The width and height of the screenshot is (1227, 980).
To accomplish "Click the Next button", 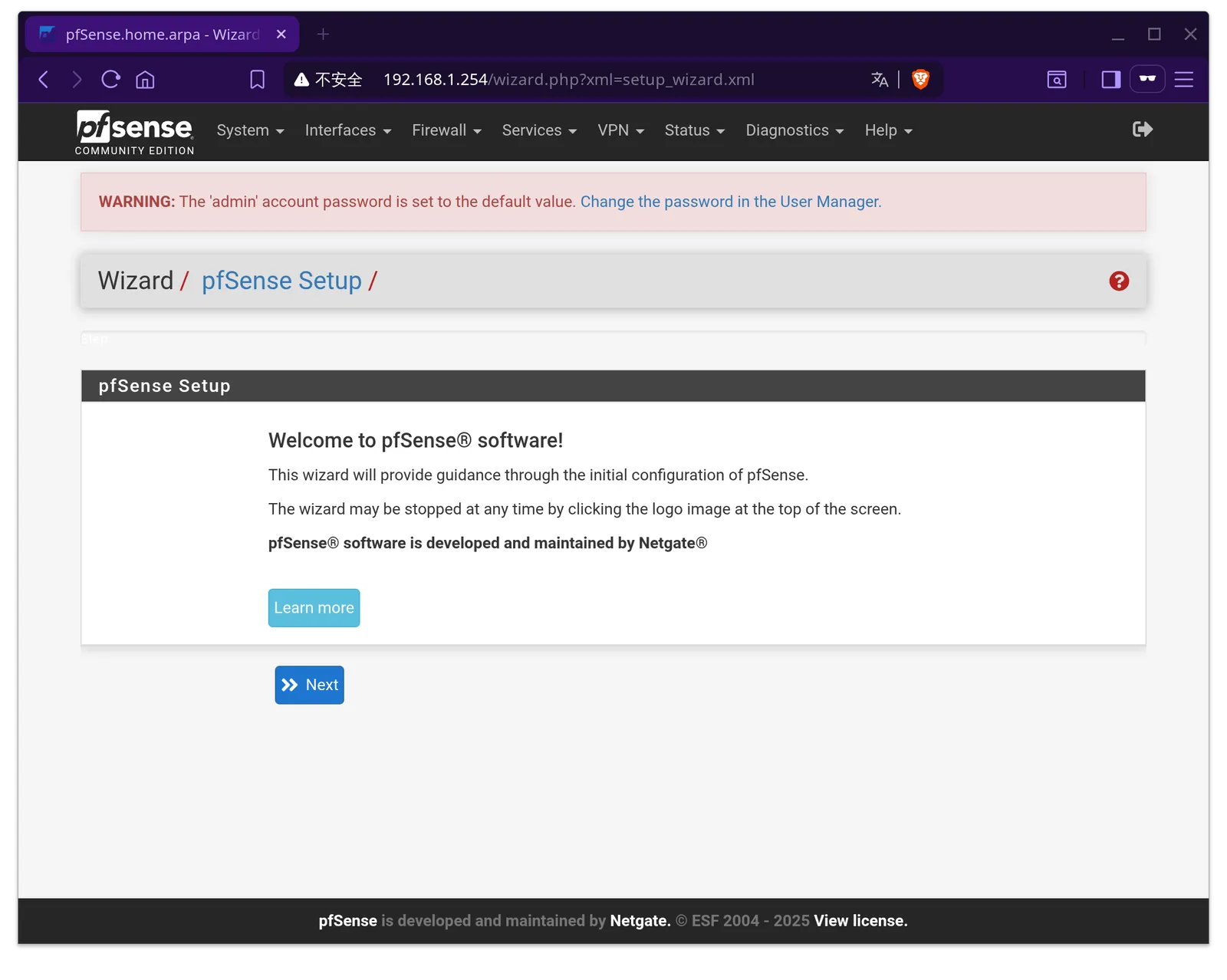I will pyautogui.click(x=310, y=685).
